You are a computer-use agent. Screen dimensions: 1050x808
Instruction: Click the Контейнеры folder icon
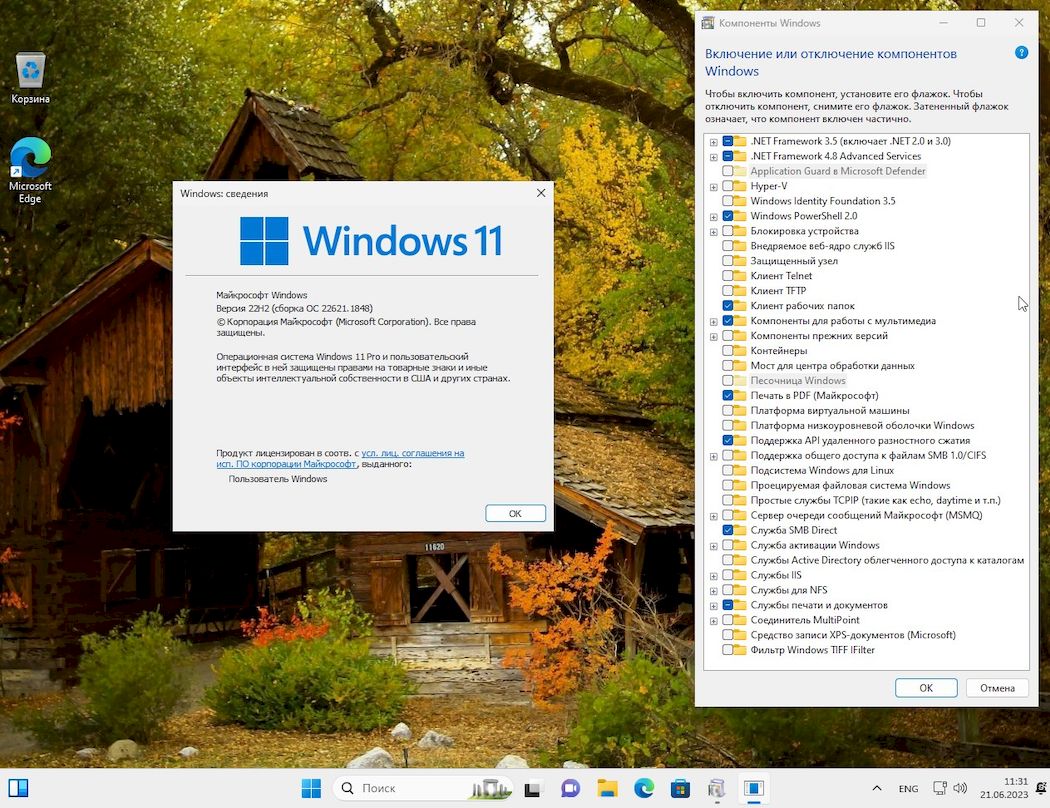click(x=739, y=351)
